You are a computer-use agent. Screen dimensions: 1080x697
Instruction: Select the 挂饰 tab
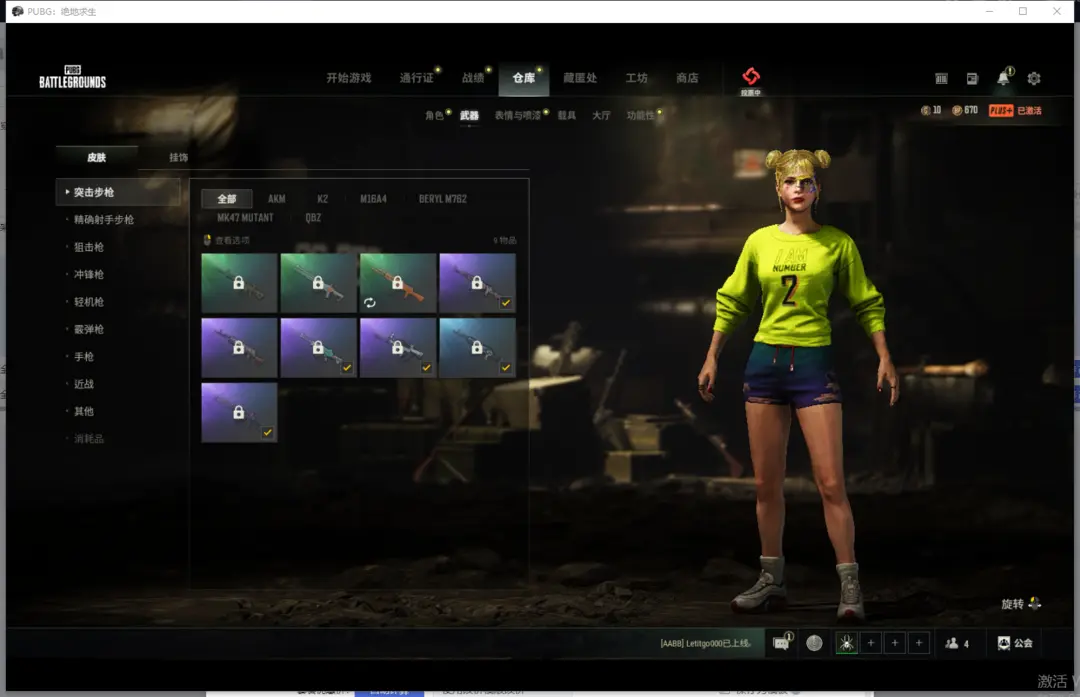coord(178,157)
